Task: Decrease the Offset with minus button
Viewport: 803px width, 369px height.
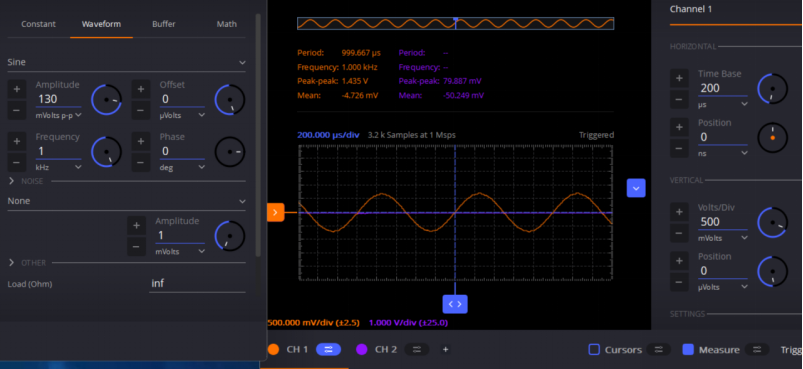Action: click(x=141, y=110)
